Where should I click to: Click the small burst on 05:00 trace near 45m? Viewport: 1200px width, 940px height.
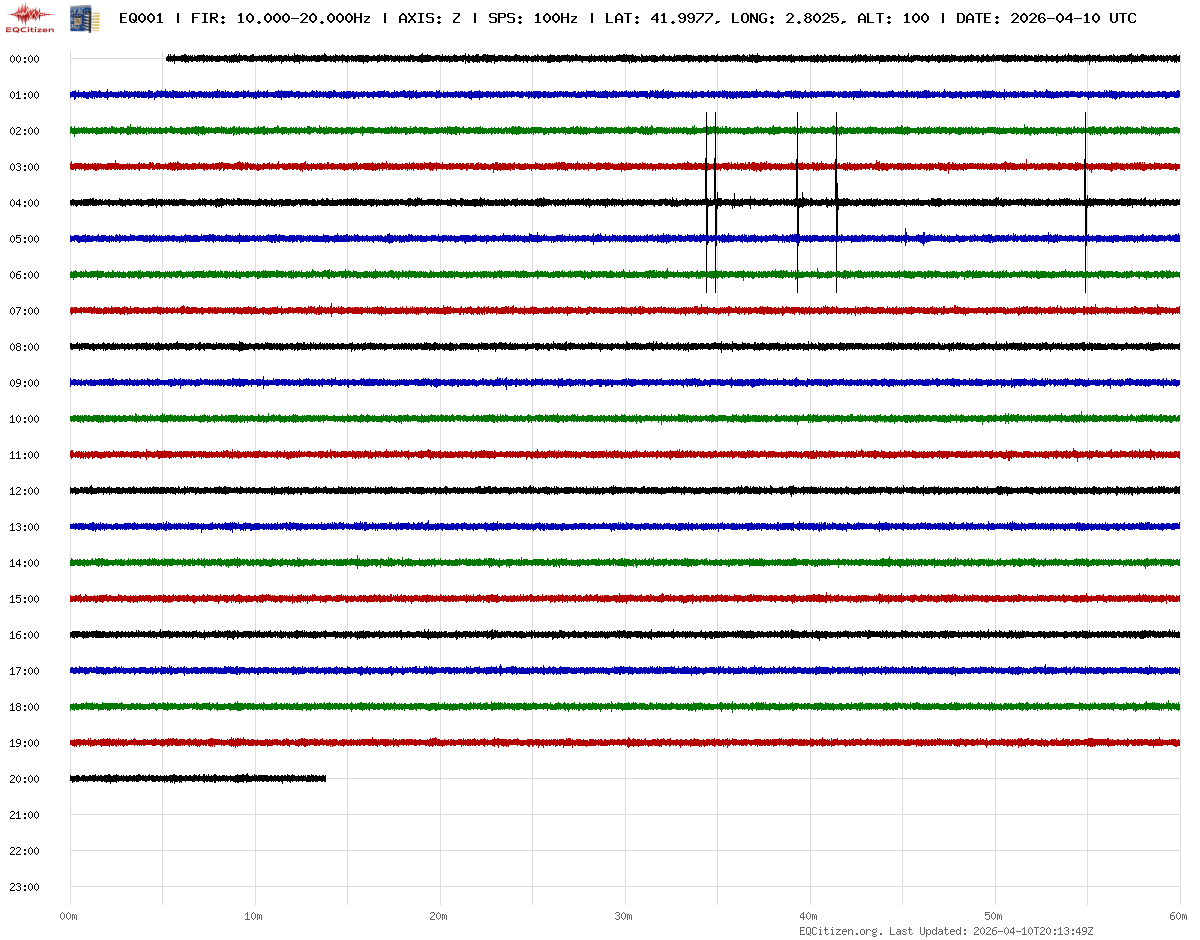[x=906, y=238]
